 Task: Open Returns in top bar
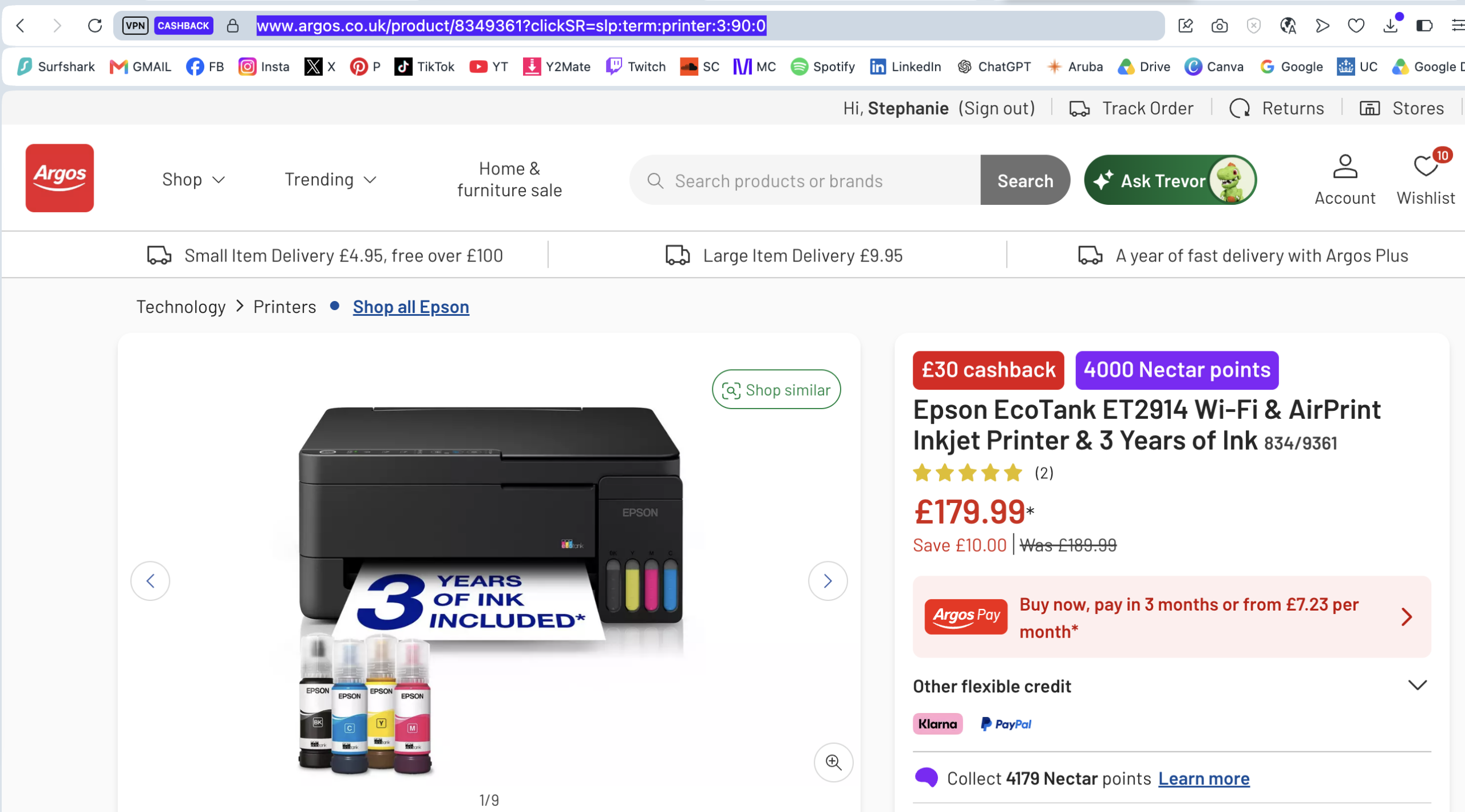tap(1277, 108)
